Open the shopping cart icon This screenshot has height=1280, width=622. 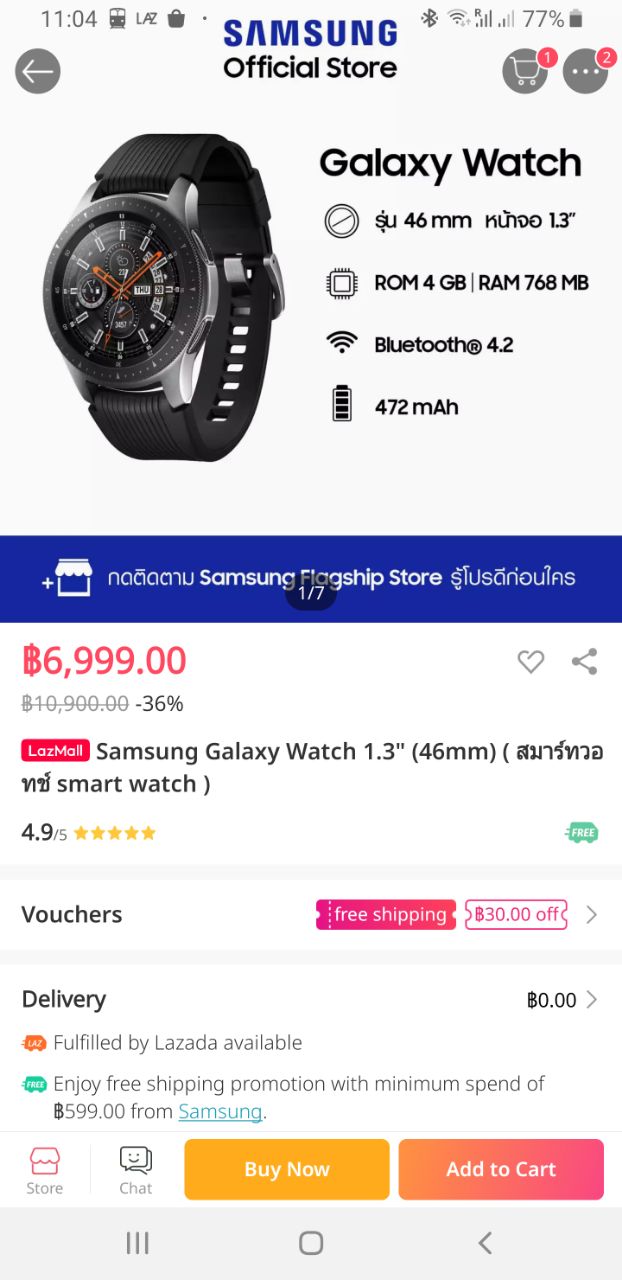point(525,71)
